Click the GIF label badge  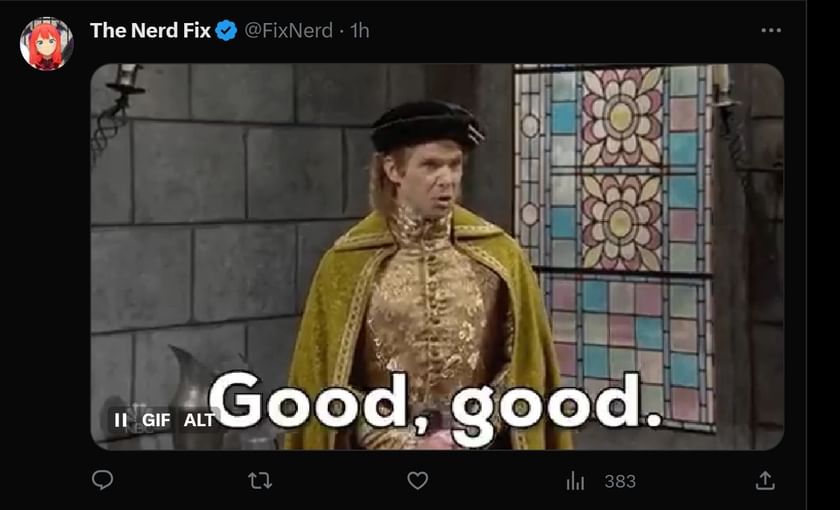point(156,420)
